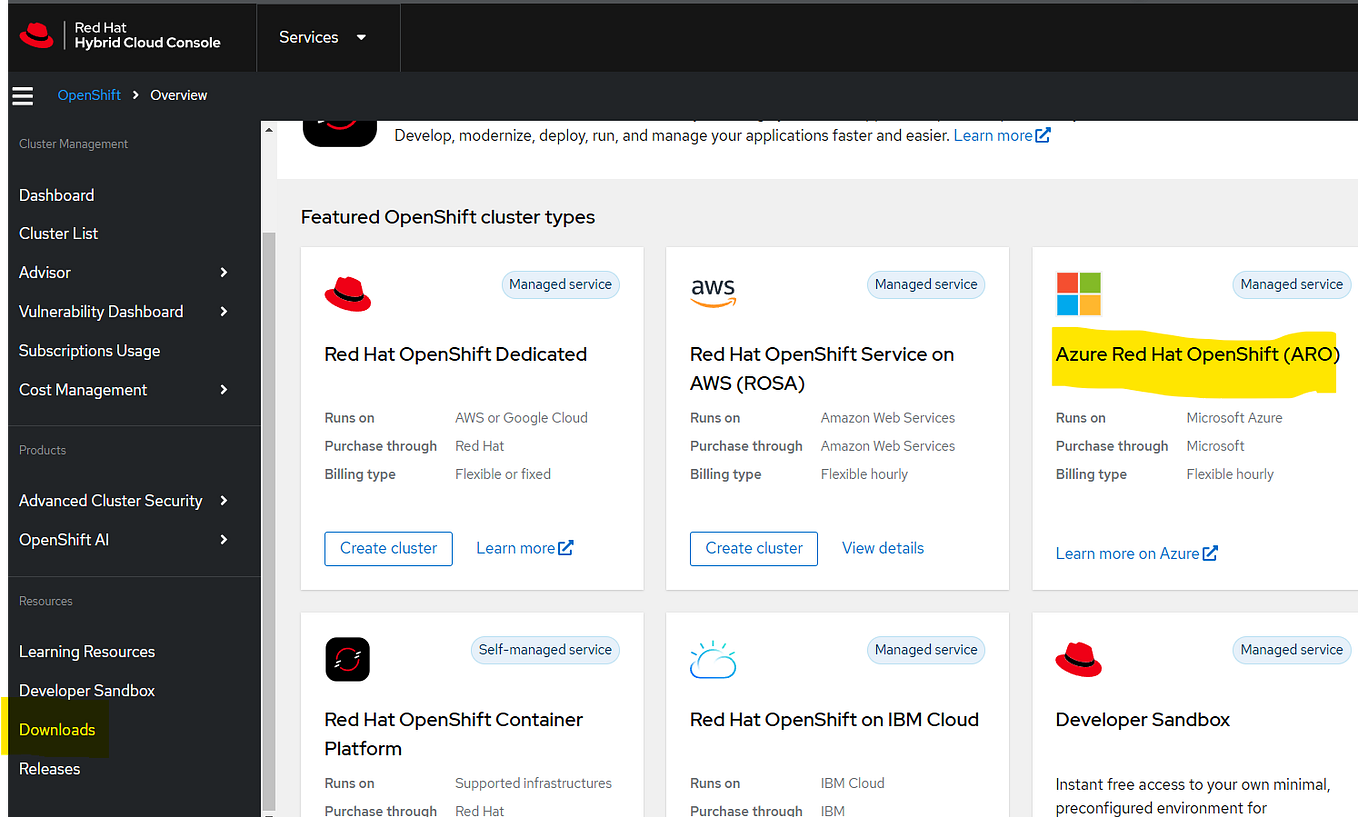Open Downloads from the sidebar
This screenshot has height=817, width=1358.
tap(57, 729)
